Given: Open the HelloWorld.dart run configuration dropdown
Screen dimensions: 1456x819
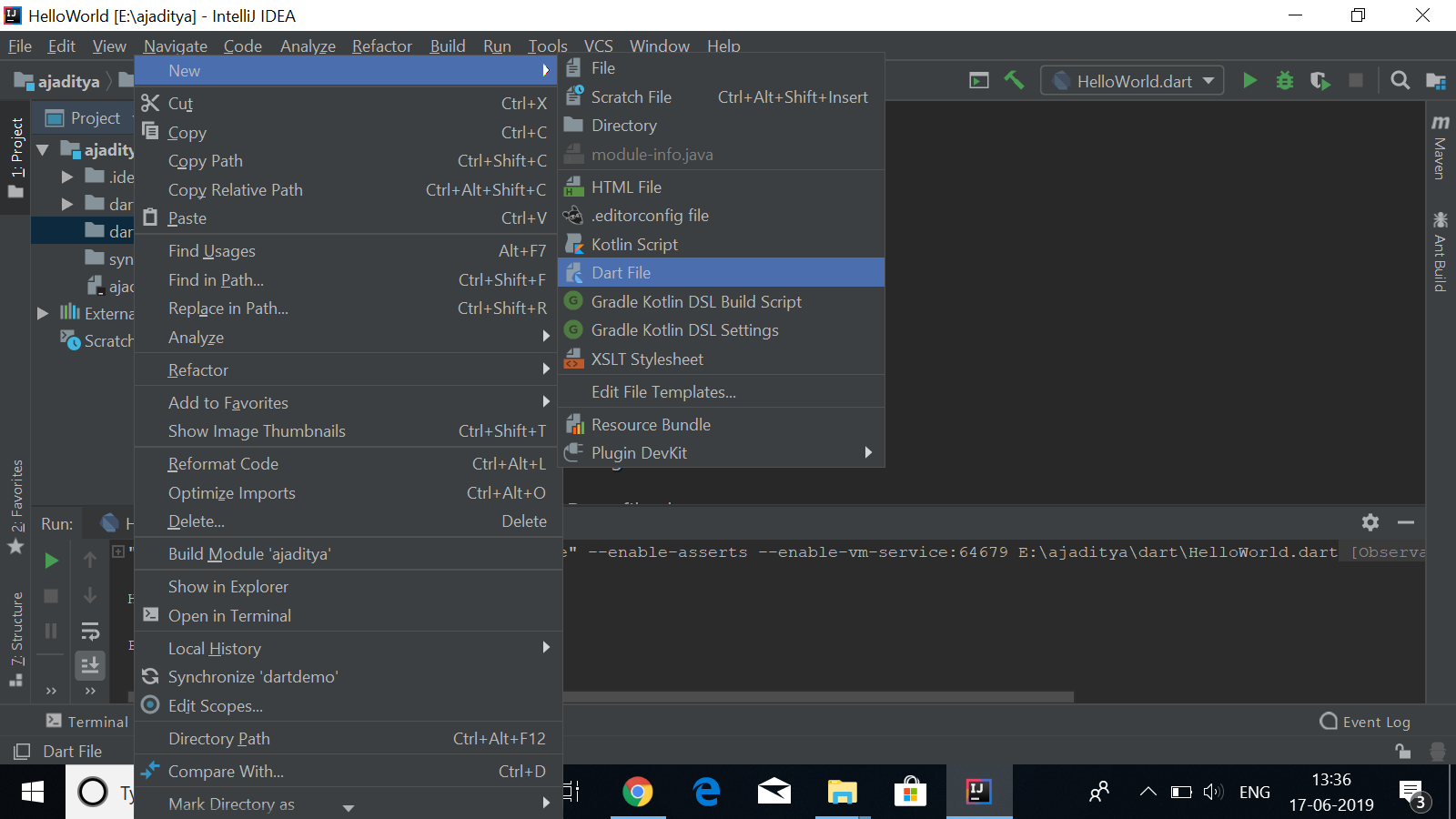Looking at the screenshot, I should 1208,80.
